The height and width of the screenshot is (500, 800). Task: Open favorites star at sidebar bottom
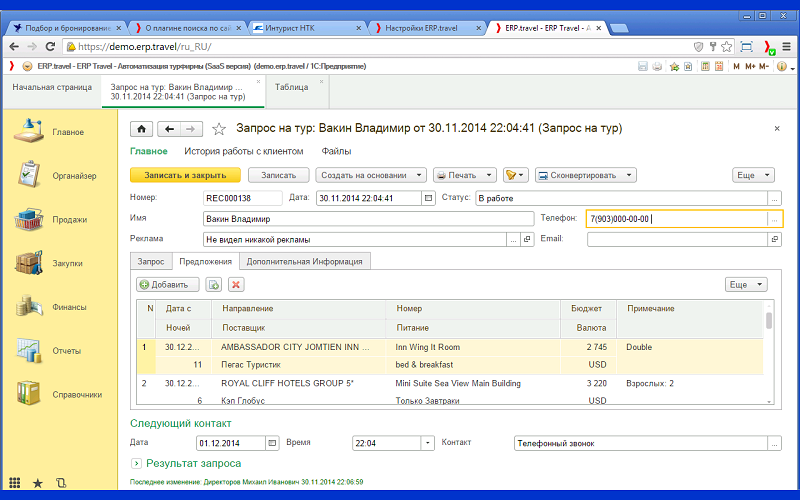[x=38, y=483]
